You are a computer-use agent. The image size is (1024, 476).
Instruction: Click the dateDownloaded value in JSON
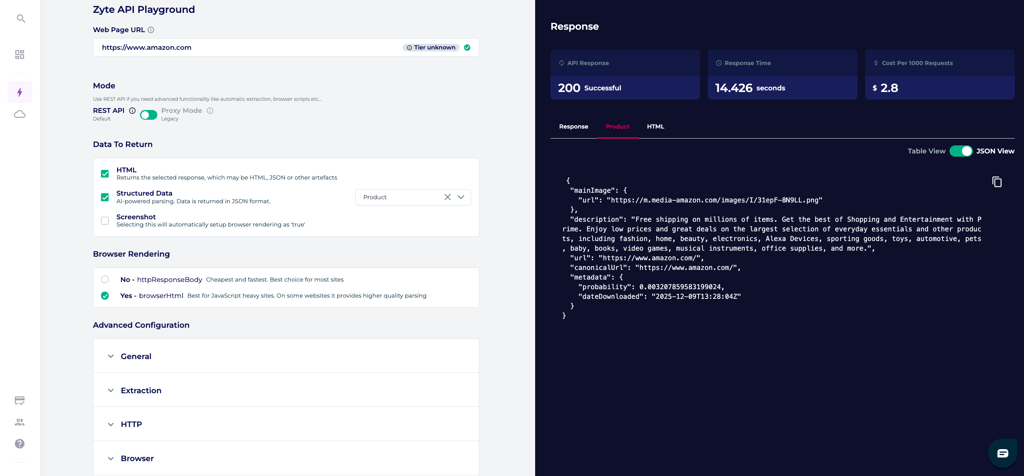(694, 296)
